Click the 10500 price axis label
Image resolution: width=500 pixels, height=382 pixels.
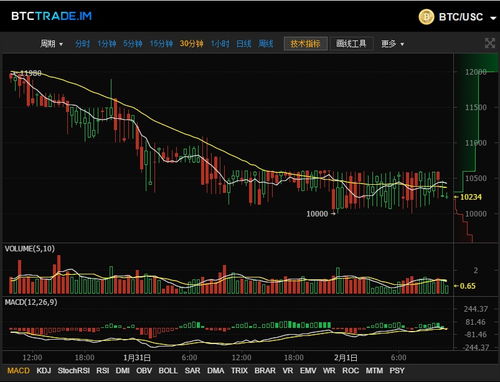click(476, 178)
